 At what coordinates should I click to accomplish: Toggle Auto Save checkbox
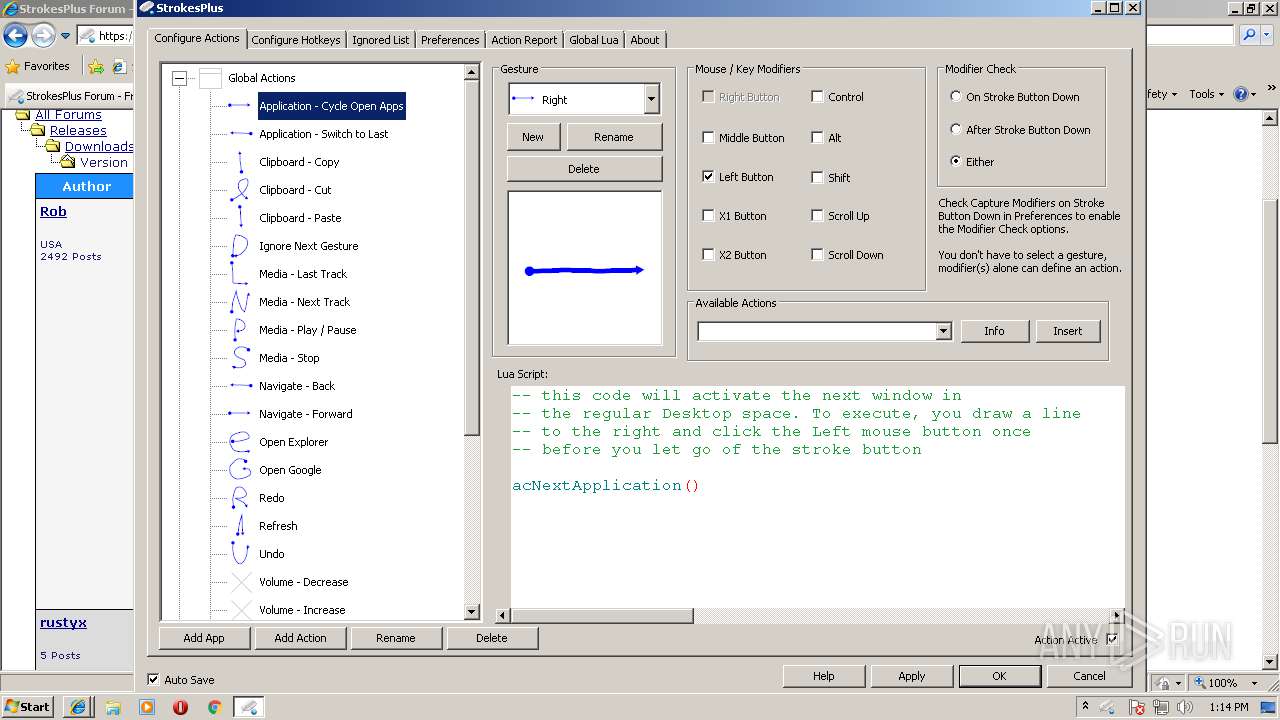[x=153, y=679]
